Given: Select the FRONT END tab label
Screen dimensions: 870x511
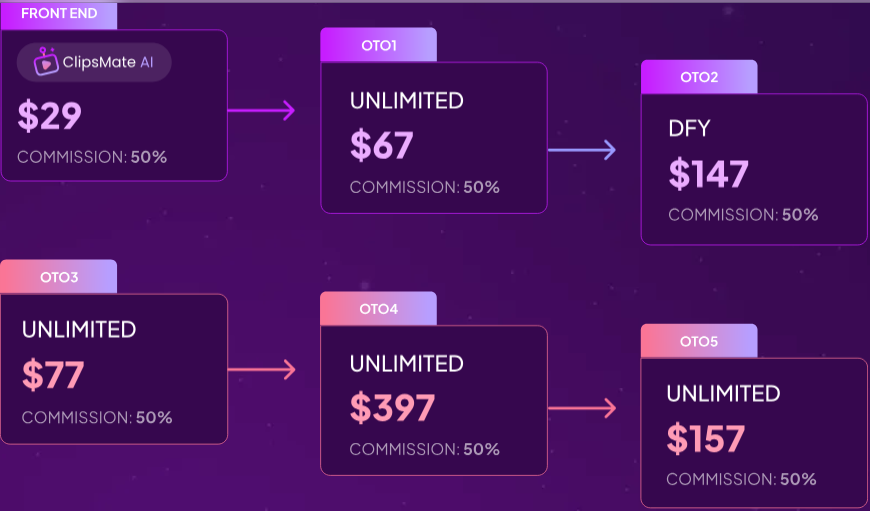Looking at the screenshot, I should click(x=59, y=14).
